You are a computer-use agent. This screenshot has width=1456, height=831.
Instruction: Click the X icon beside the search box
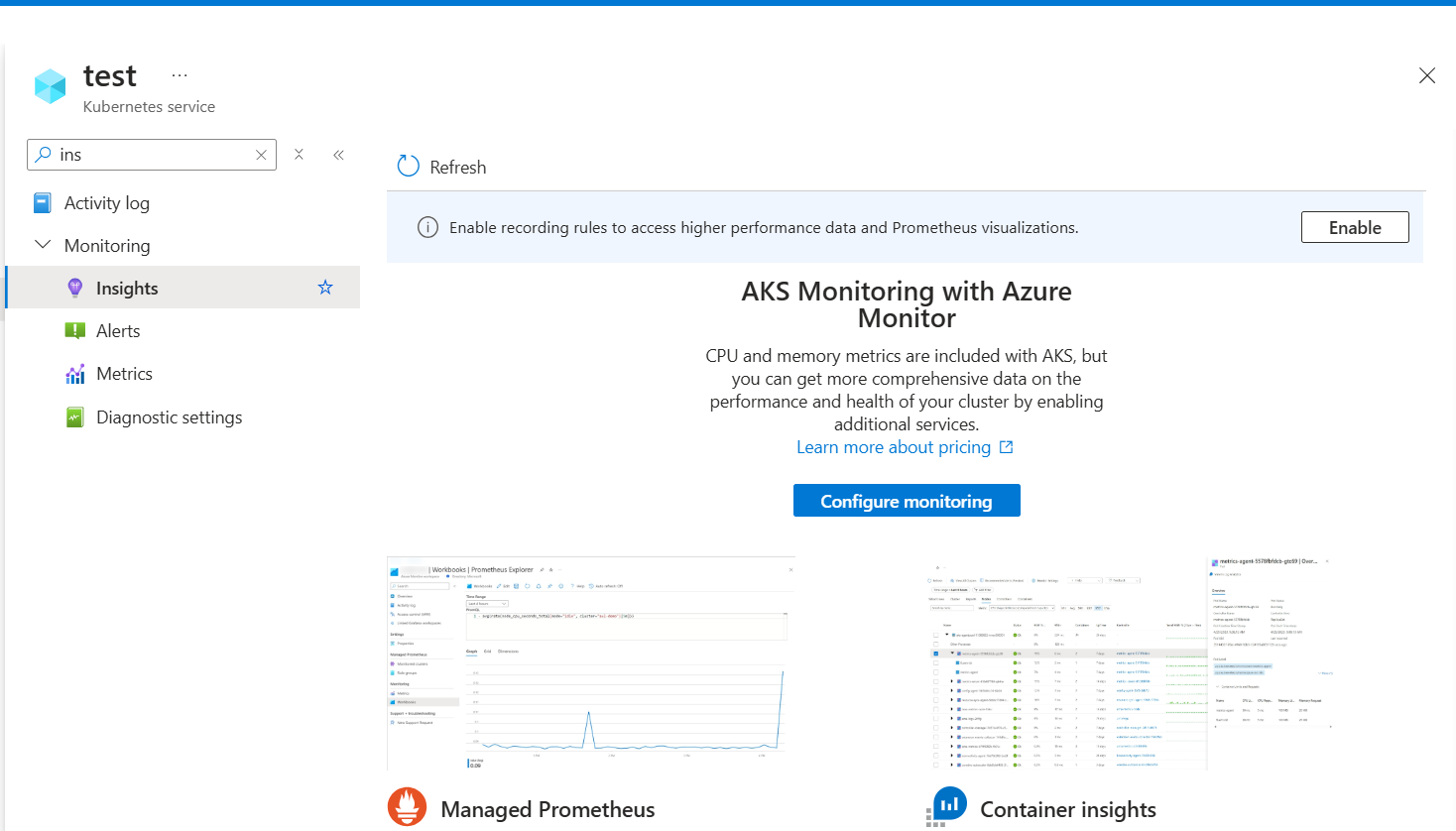point(299,154)
